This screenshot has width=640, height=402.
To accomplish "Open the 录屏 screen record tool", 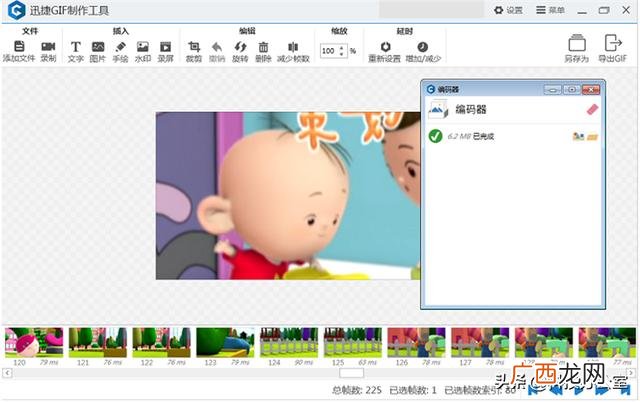I will point(165,47).
